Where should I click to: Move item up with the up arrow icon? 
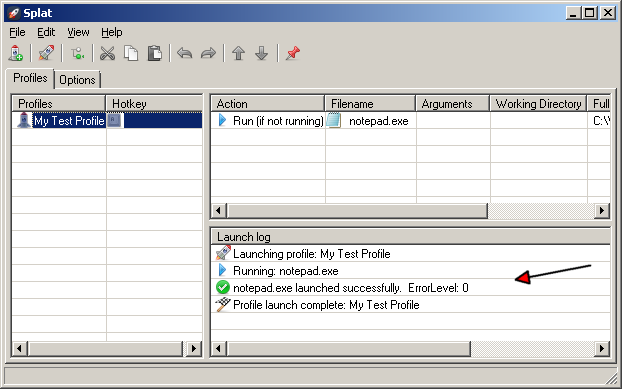pyautogui.click(x=238, y=53)
